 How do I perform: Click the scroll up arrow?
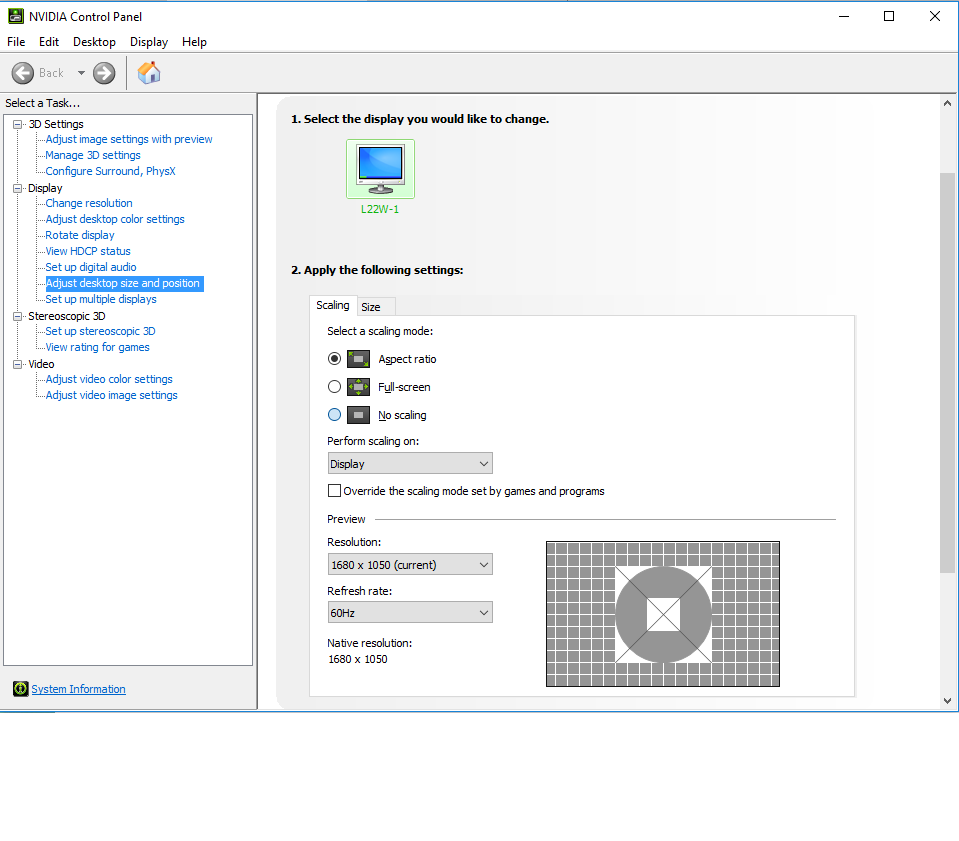pos(947,103)
